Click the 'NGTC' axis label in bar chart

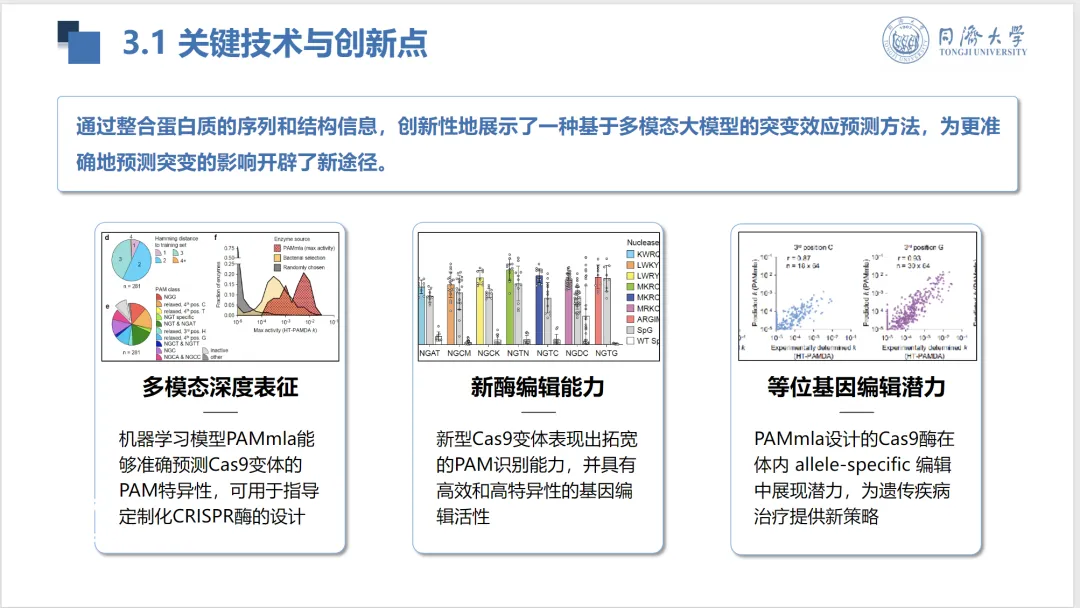(x=548, y=353)
